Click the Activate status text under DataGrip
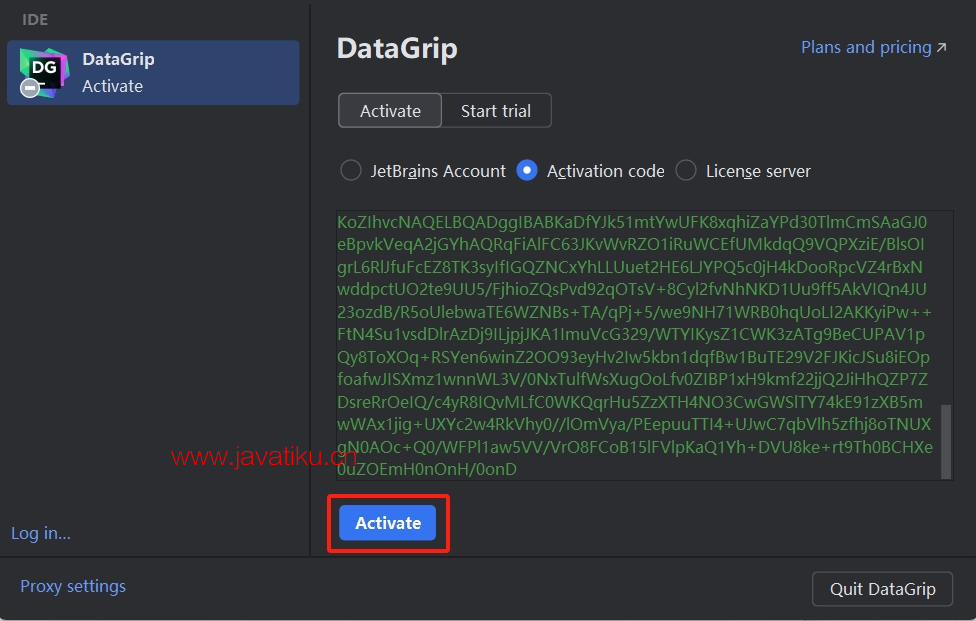 112,86
